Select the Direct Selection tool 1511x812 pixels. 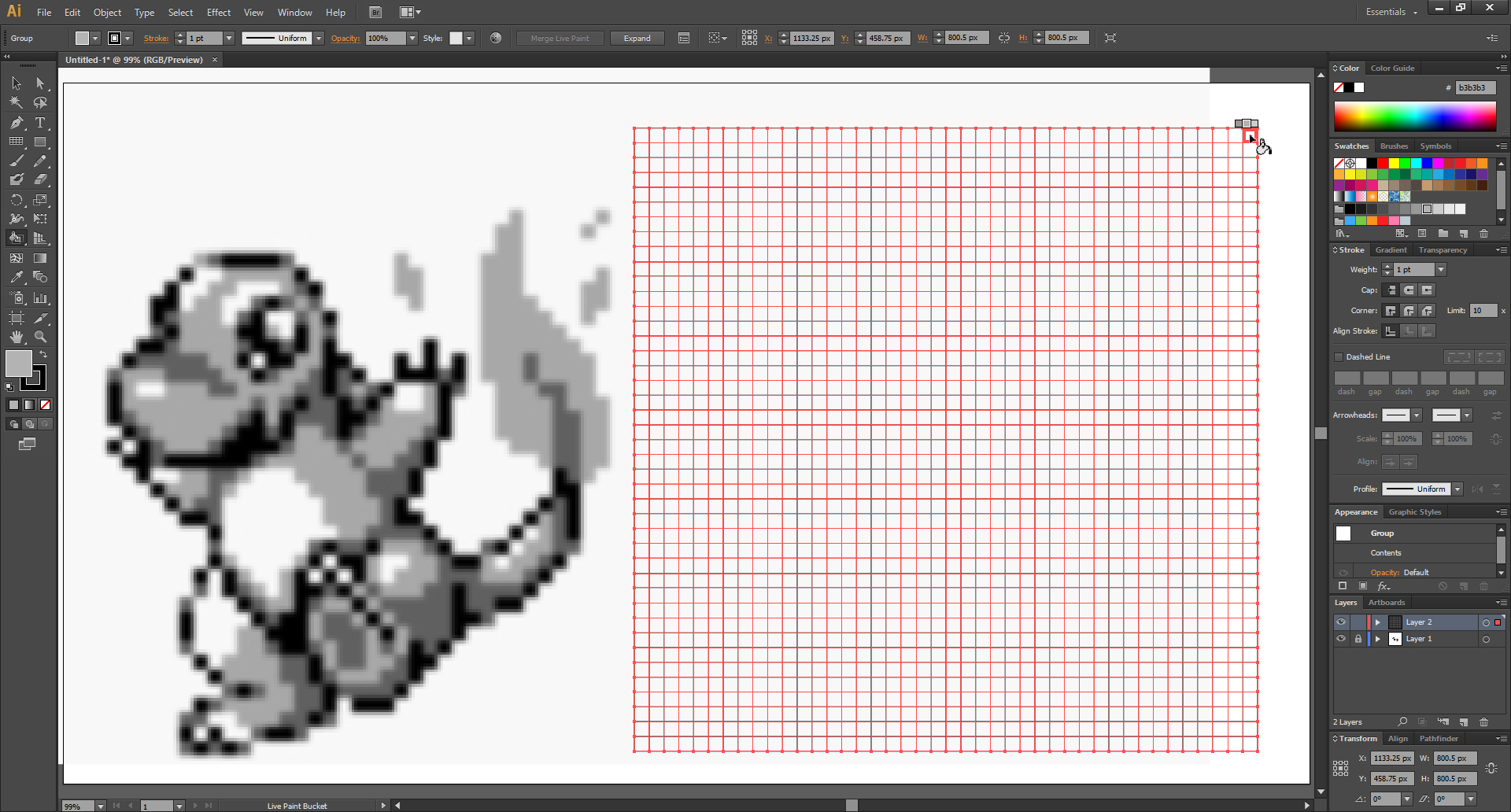(x=40, y=83)
